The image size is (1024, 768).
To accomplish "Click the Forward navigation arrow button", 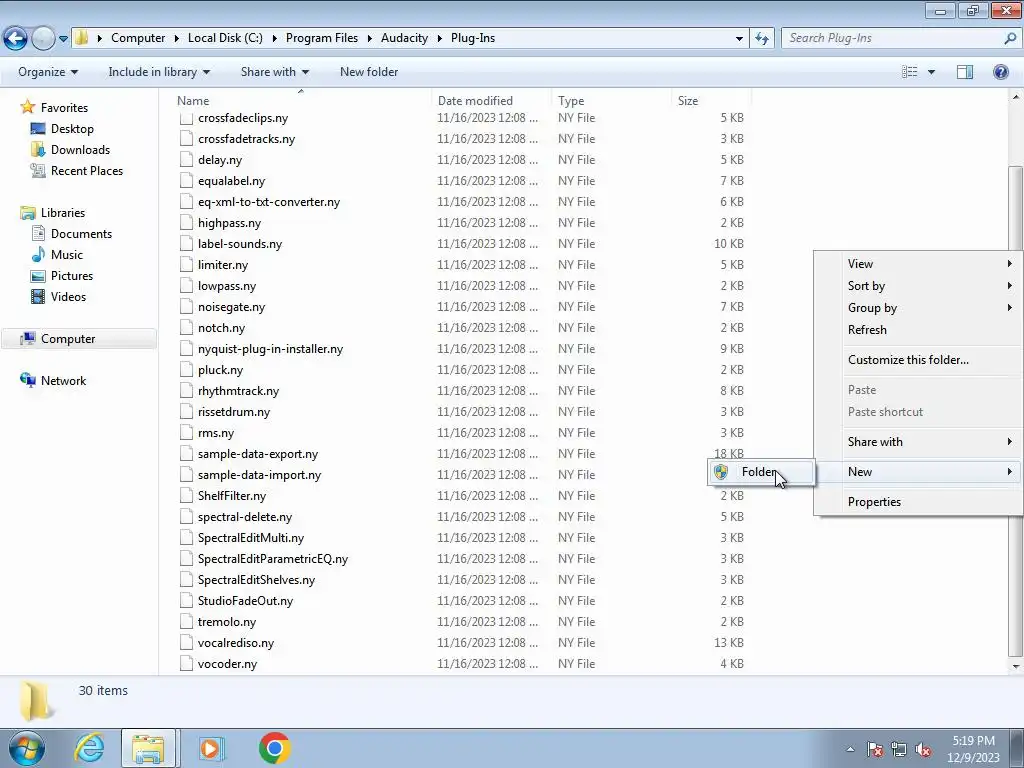I will [x=43, y=38].
